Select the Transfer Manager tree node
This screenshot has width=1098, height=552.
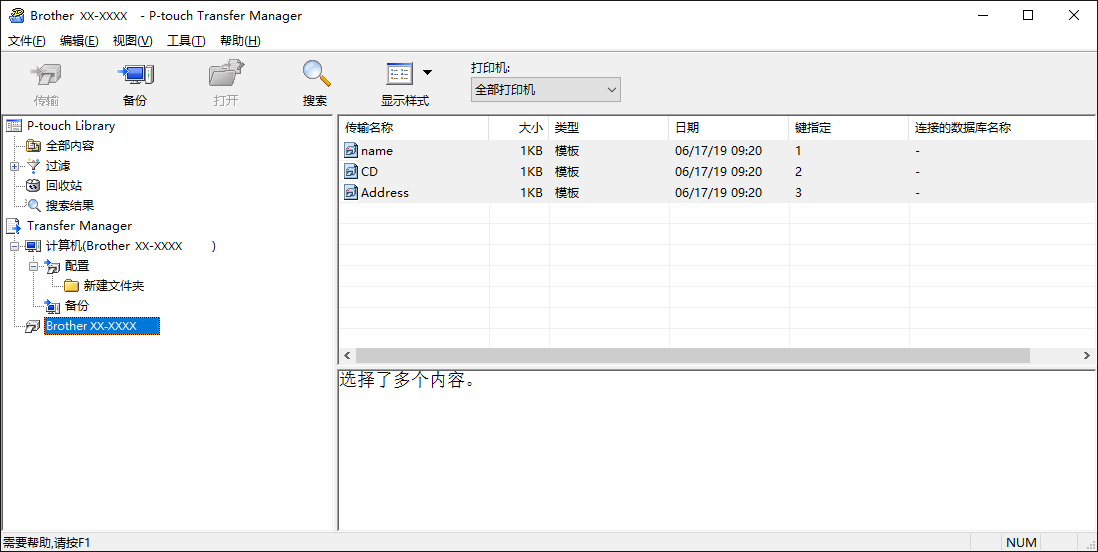[79, 226]
